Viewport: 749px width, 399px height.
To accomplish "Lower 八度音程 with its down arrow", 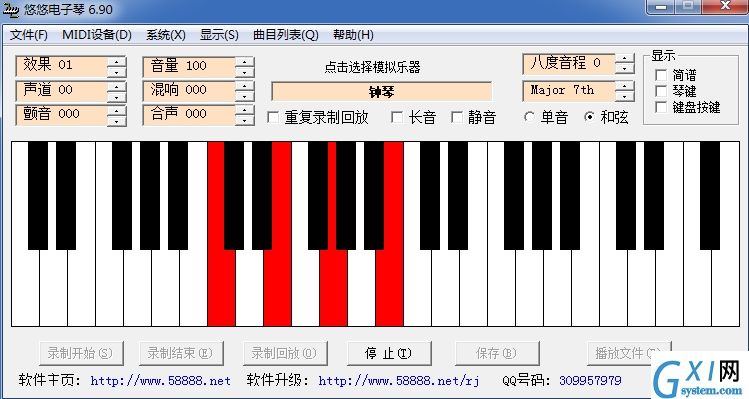I will [x=624, y=68].
